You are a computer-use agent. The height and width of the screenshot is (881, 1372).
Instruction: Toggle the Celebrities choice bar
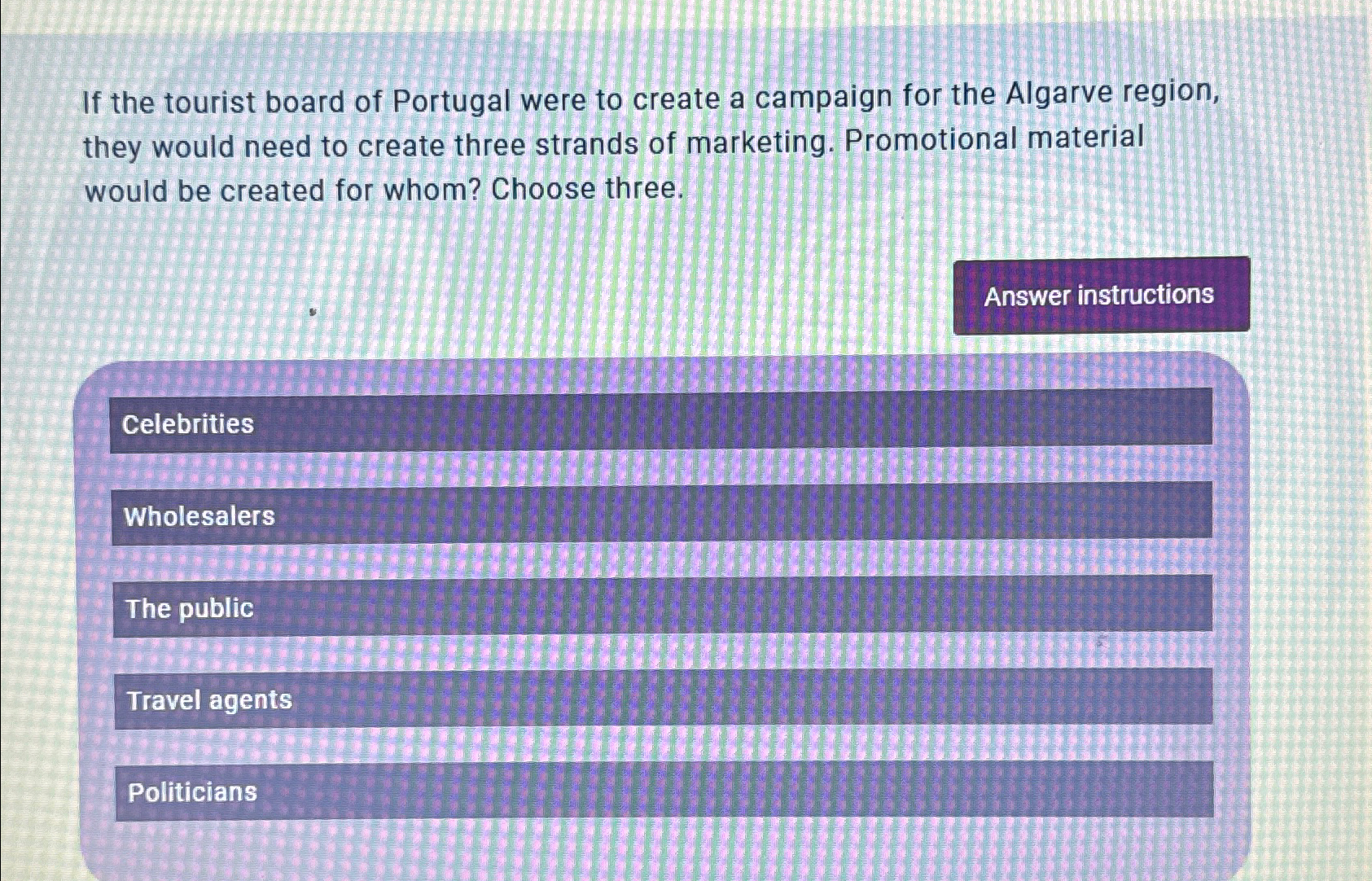pyautogui.click(x=661, y=421)
